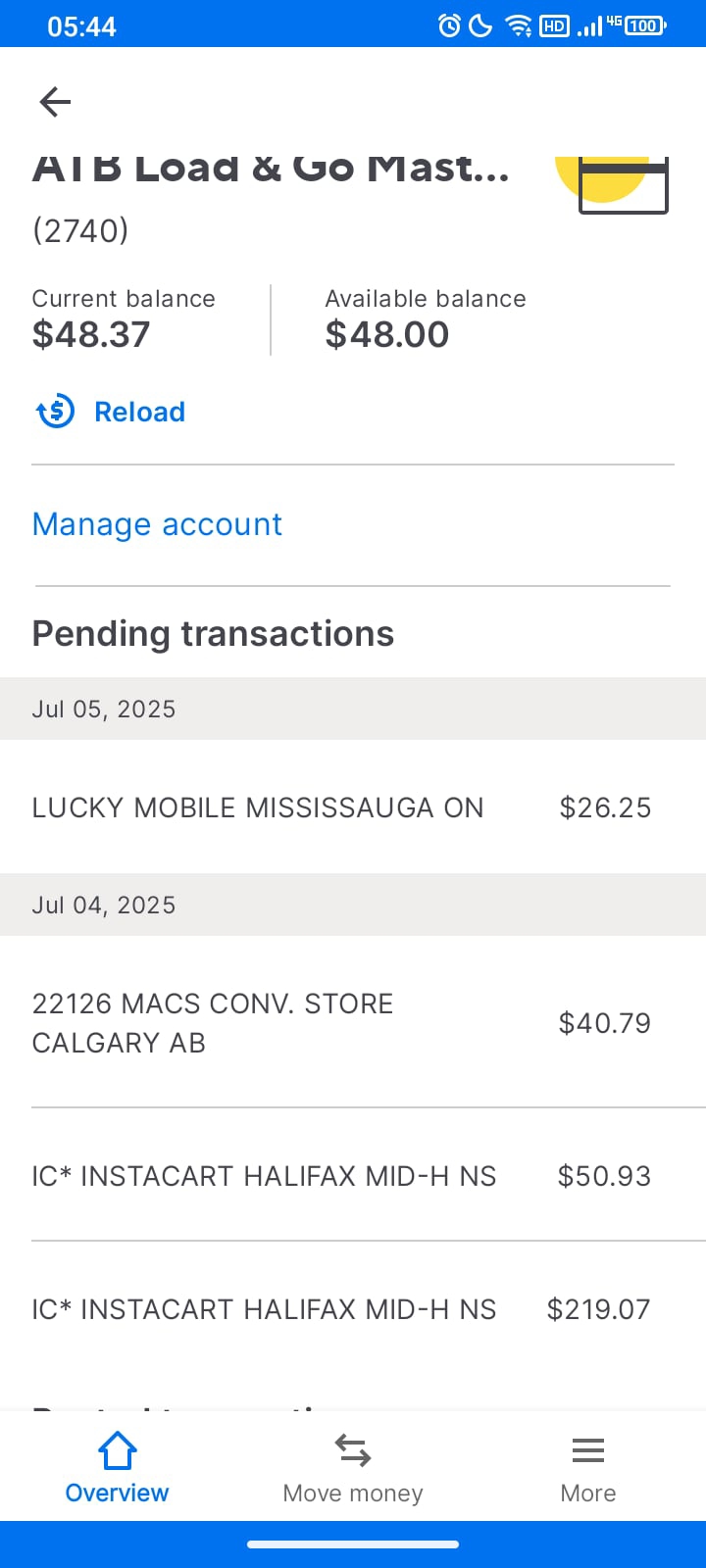
Task: Tap the alarm clock status icon
Action: click(x=449, y=25)
